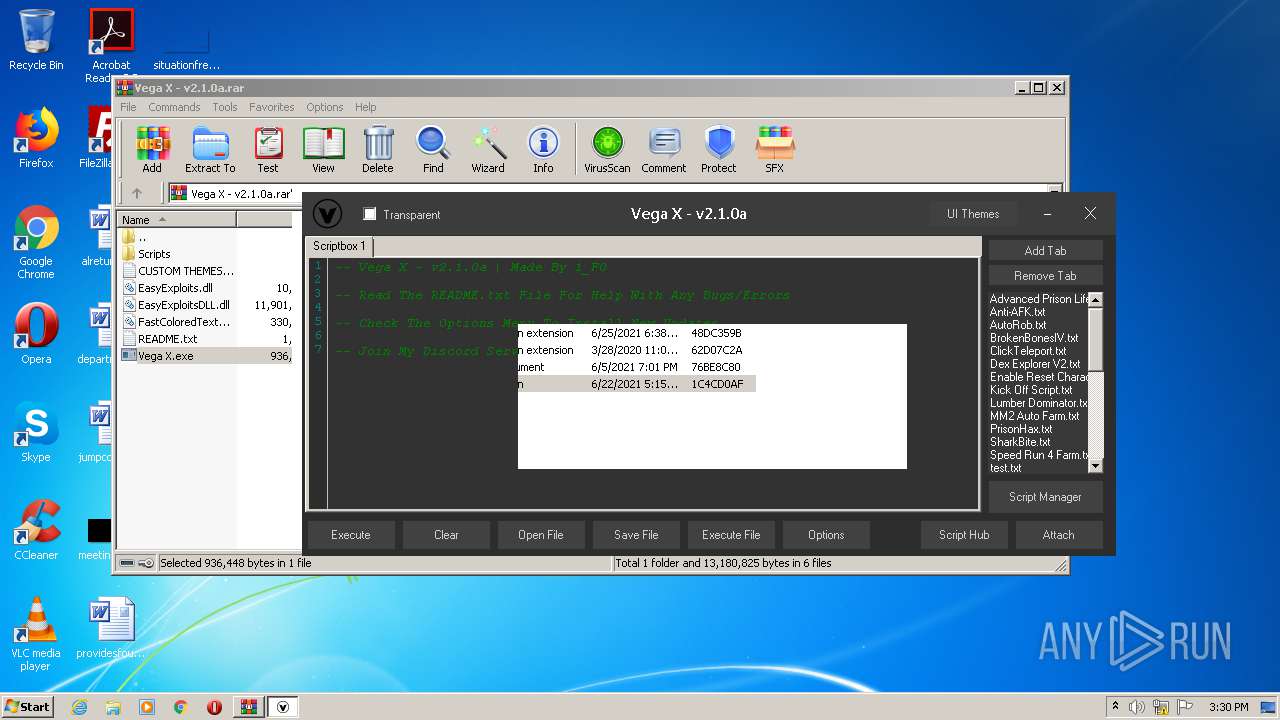Open Firefox desktop shortcut
This screenshot has width=1280, height=720.
[x=36, y=138]
